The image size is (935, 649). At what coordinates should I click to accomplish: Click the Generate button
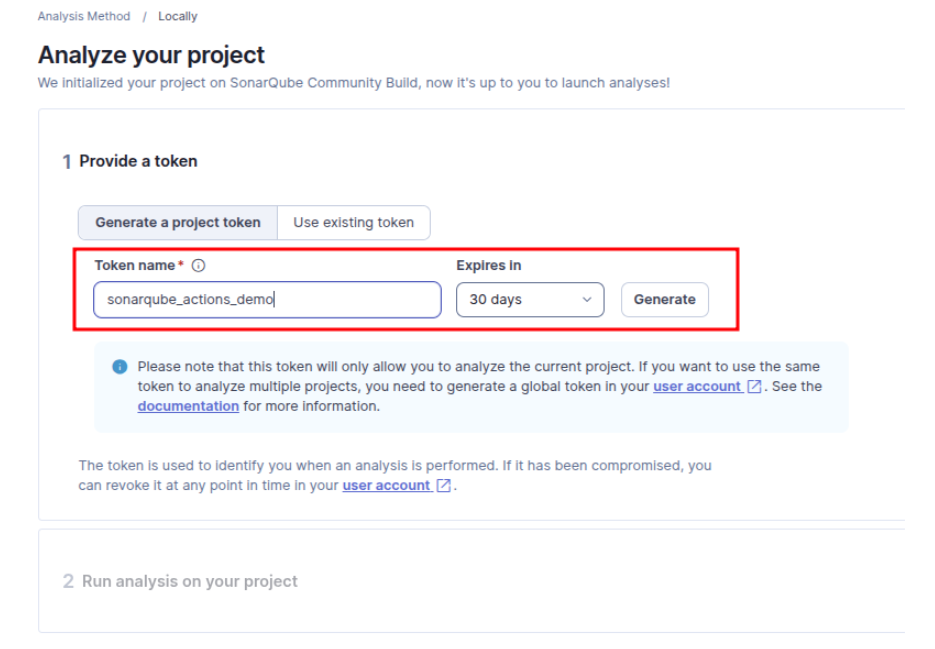(x=664, y=299)
